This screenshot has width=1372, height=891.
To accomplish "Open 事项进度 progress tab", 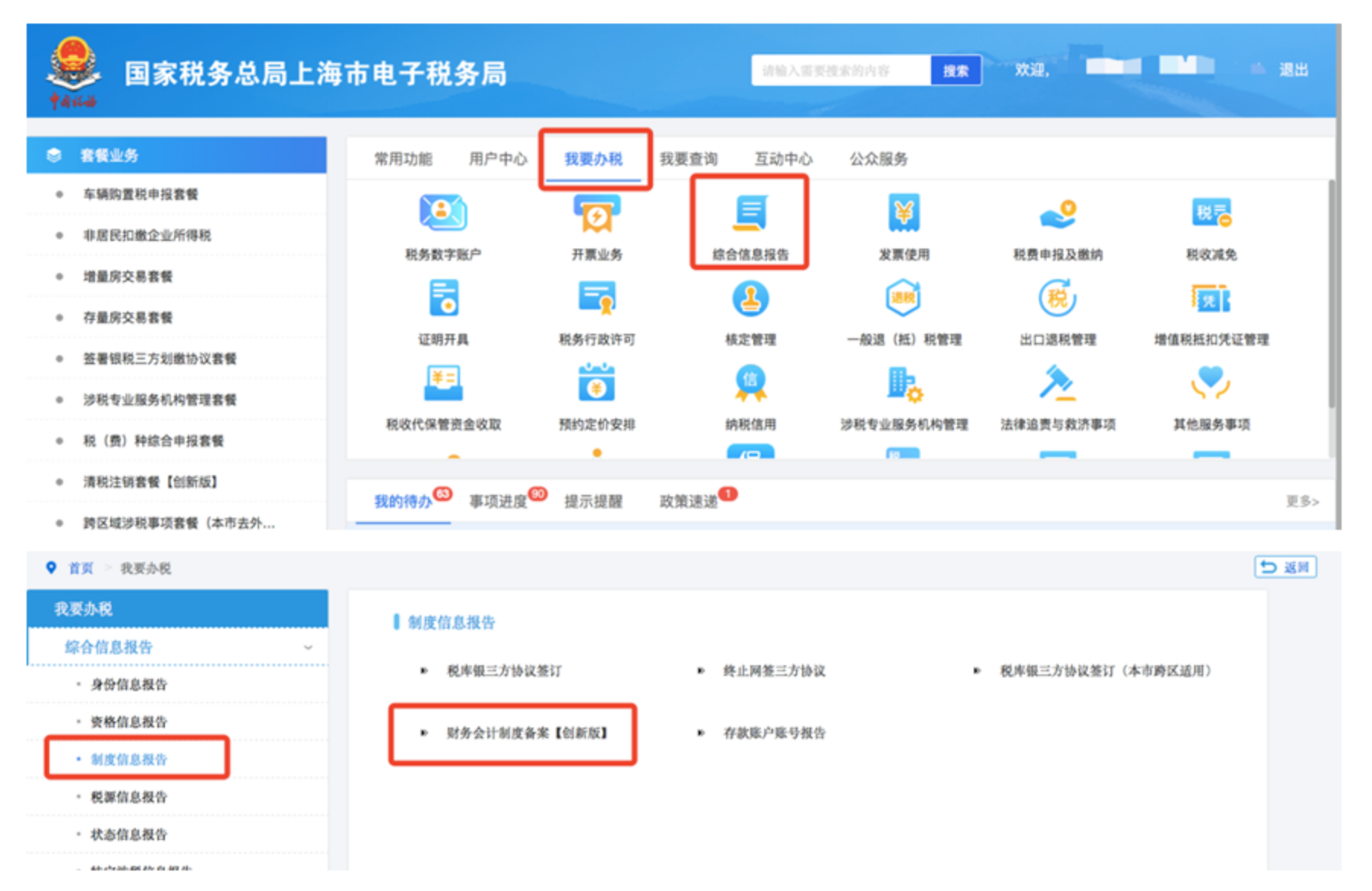I will click(499, 502).
